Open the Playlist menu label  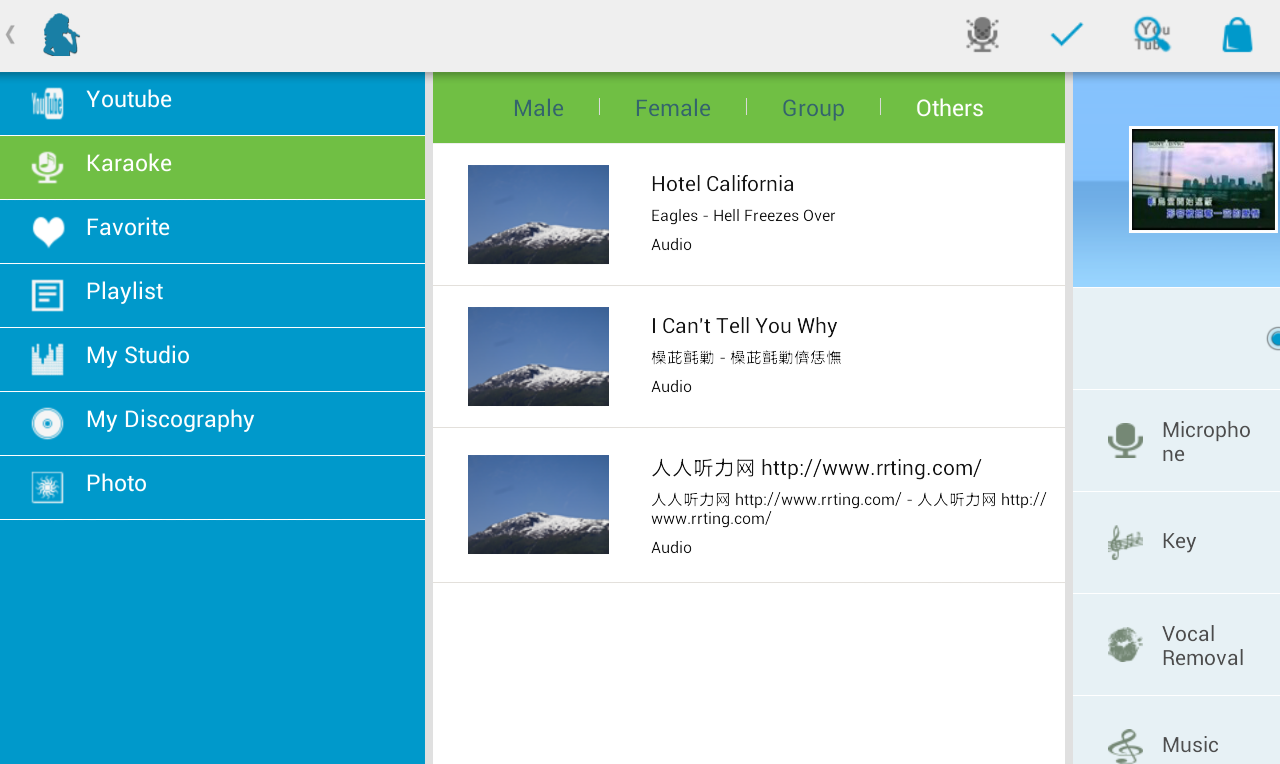click(124, 291)
